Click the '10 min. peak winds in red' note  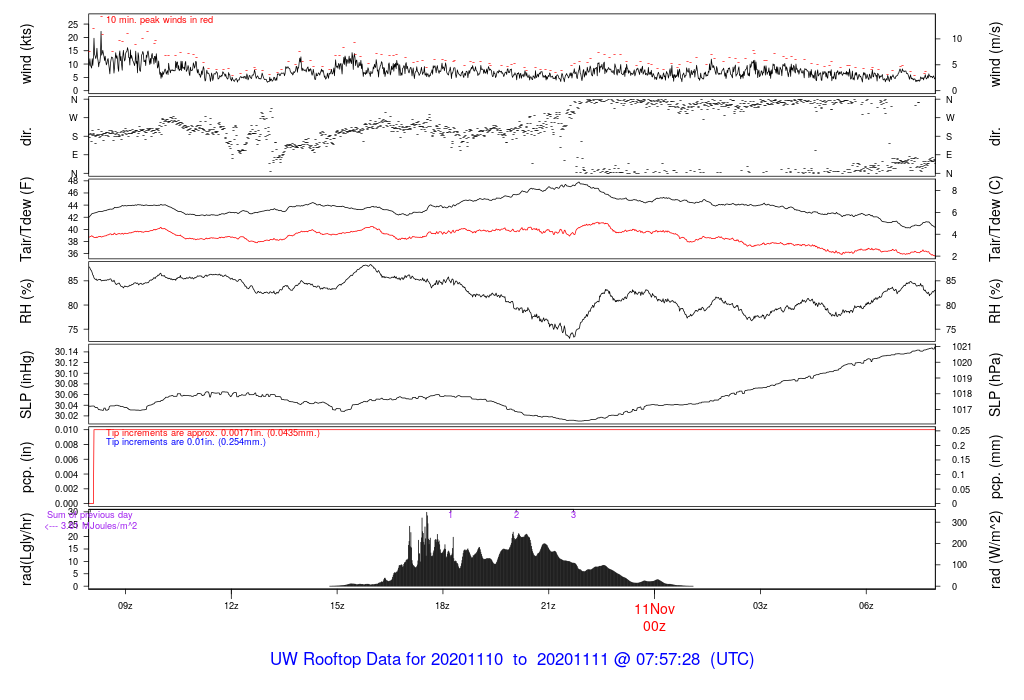159,20
